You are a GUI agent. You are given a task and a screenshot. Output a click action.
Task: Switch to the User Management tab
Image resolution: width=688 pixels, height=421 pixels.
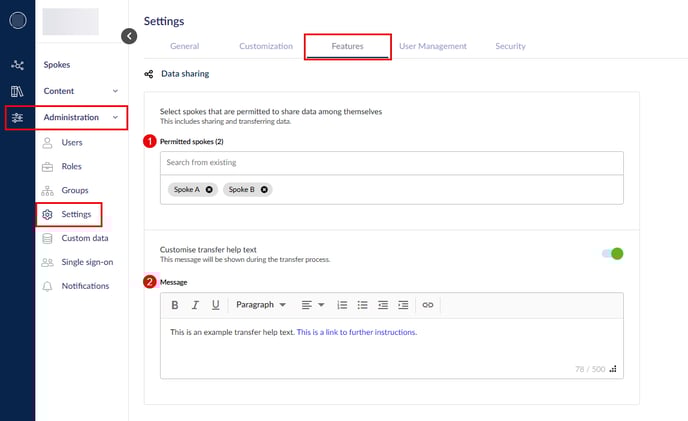[x=432, y=46]
